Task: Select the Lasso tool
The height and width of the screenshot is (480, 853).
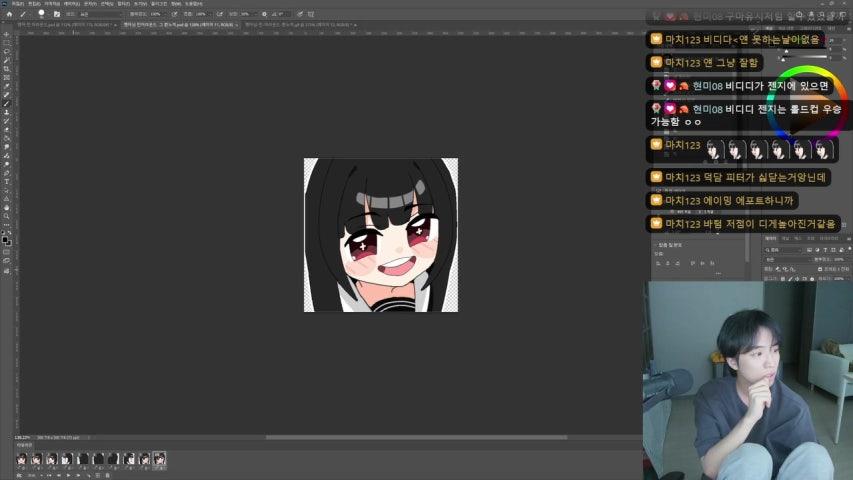Action: pos(7,51)
